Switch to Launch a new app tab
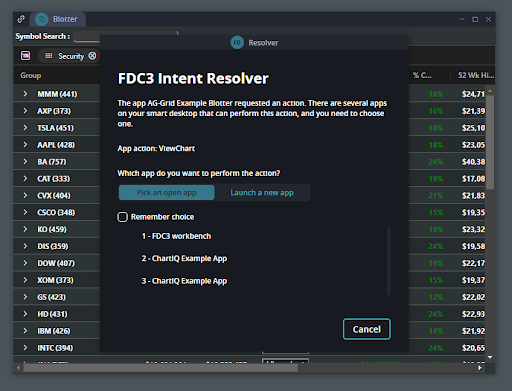This screenshot has width=512, height=391. point(262,193)
